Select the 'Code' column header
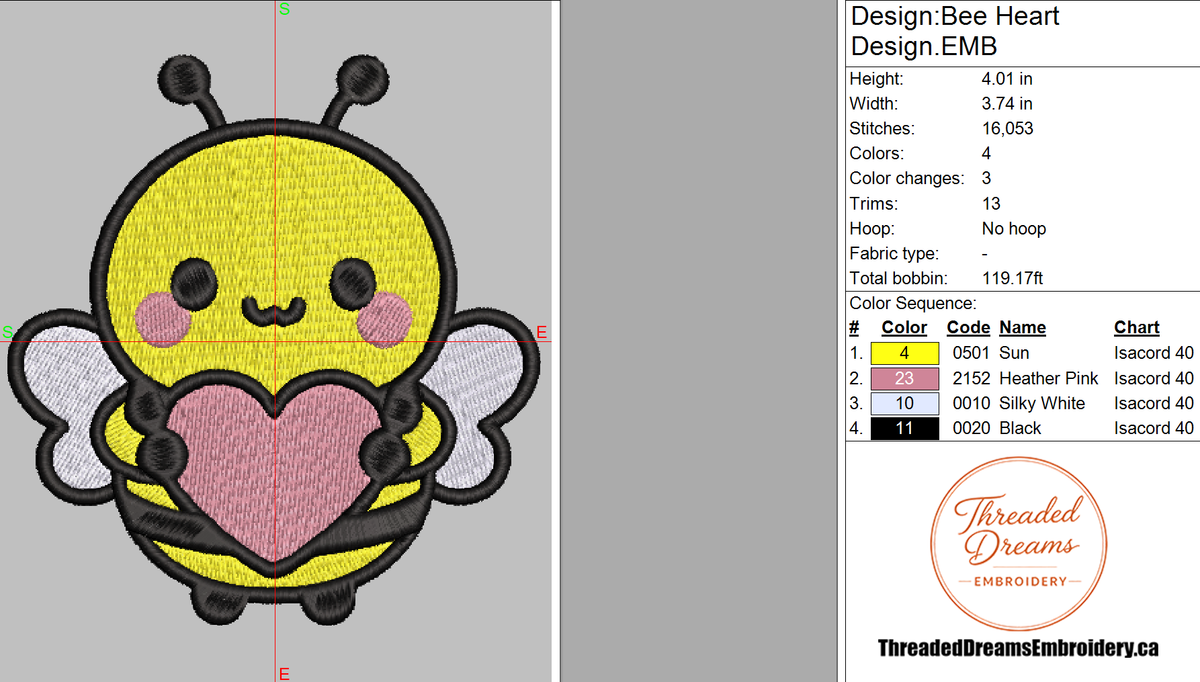Image resolution: width=1200 pixels, height=682 pixels. (968, 328)
